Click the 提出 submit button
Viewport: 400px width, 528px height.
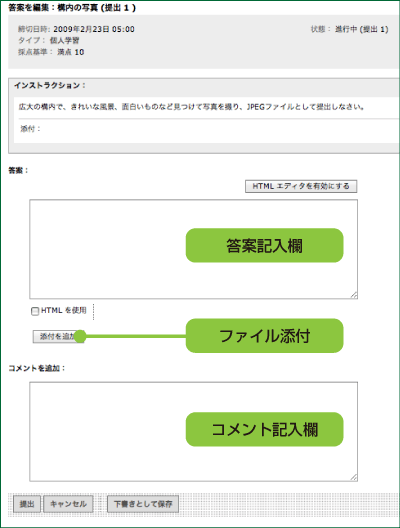point(27,504)
